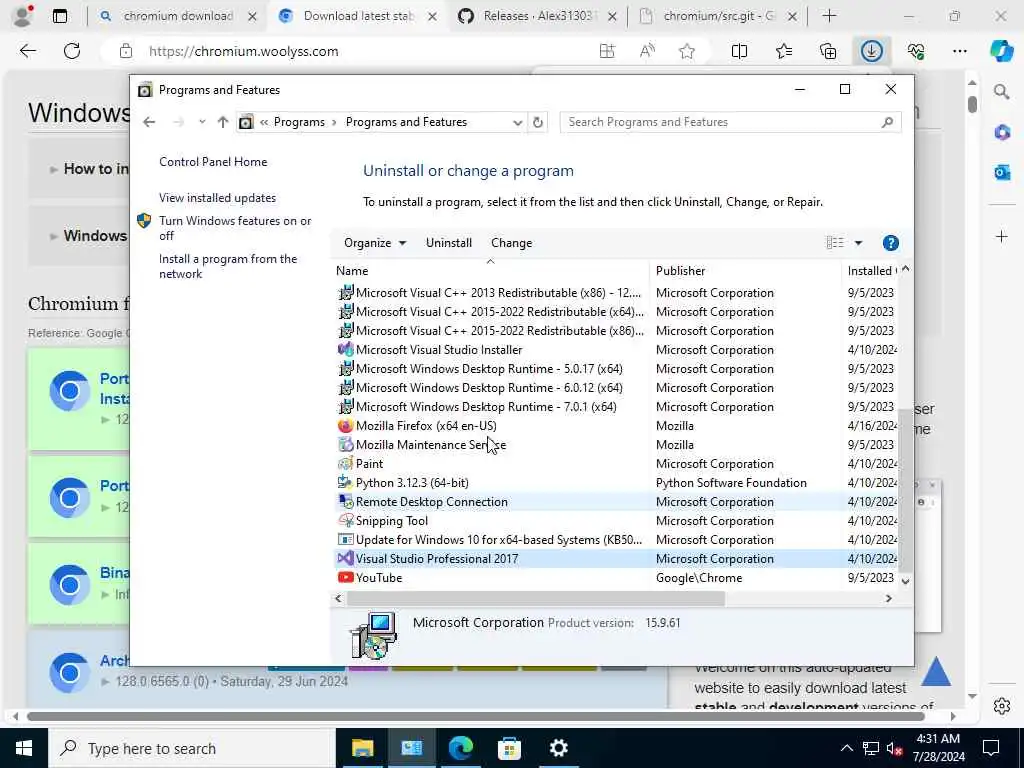Open Microsoft Store from taskbar
Viewport: 1024px width, 768px height.
tap(509, 748)
